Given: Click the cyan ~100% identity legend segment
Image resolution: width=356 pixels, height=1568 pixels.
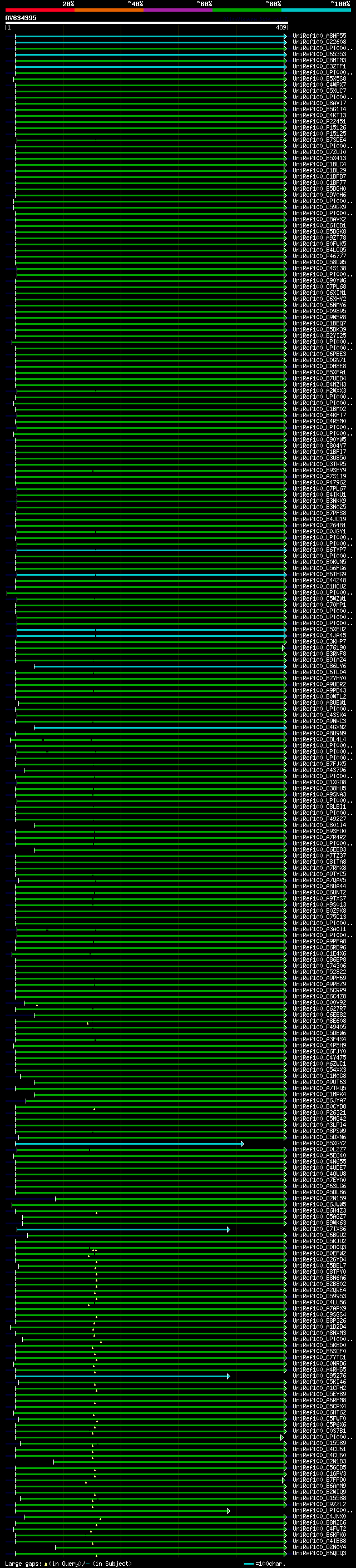Looking at the screenshot, I should pos(315,10).
